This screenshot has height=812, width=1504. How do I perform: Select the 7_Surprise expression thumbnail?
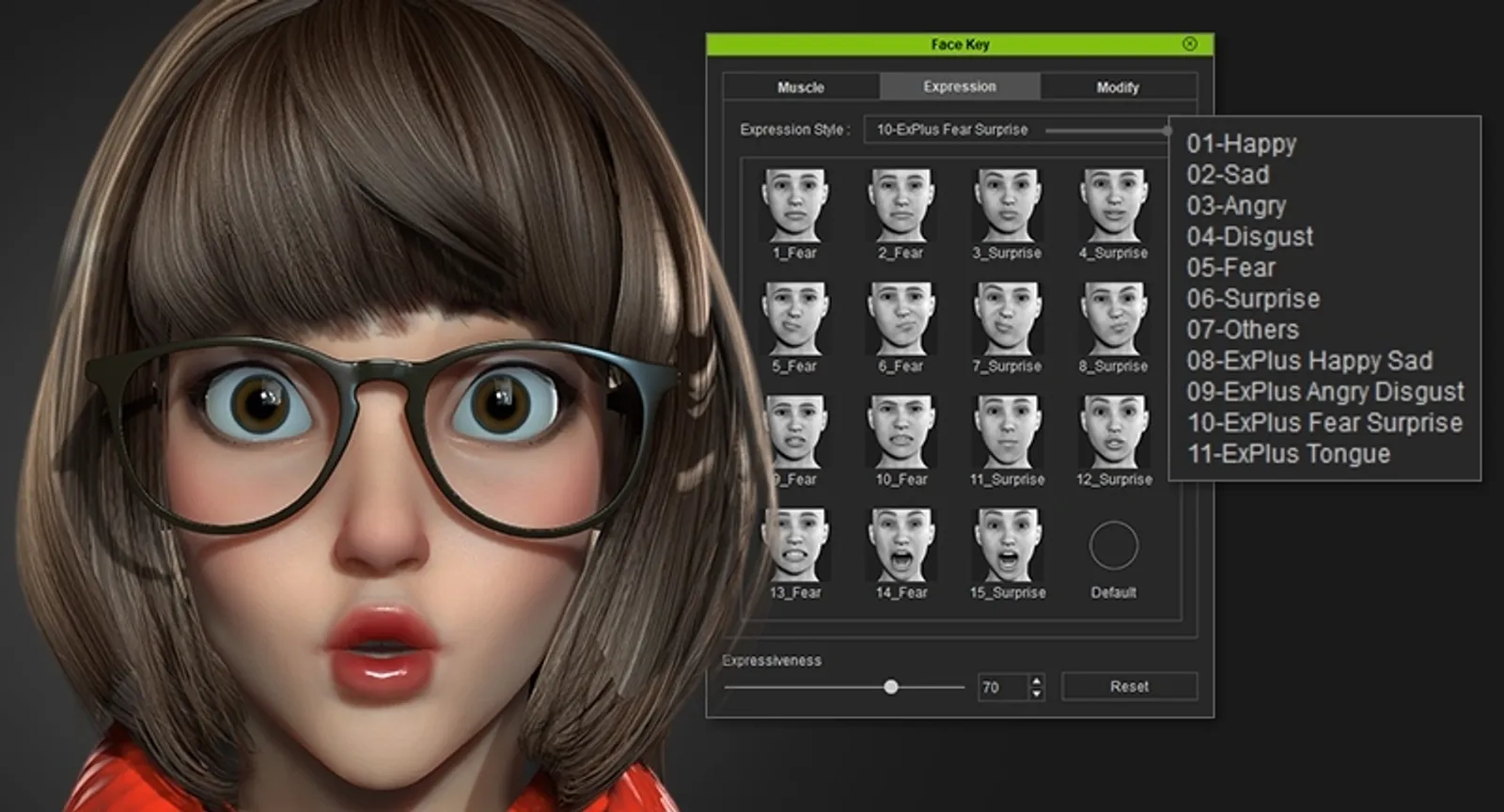click(1007, 320)
